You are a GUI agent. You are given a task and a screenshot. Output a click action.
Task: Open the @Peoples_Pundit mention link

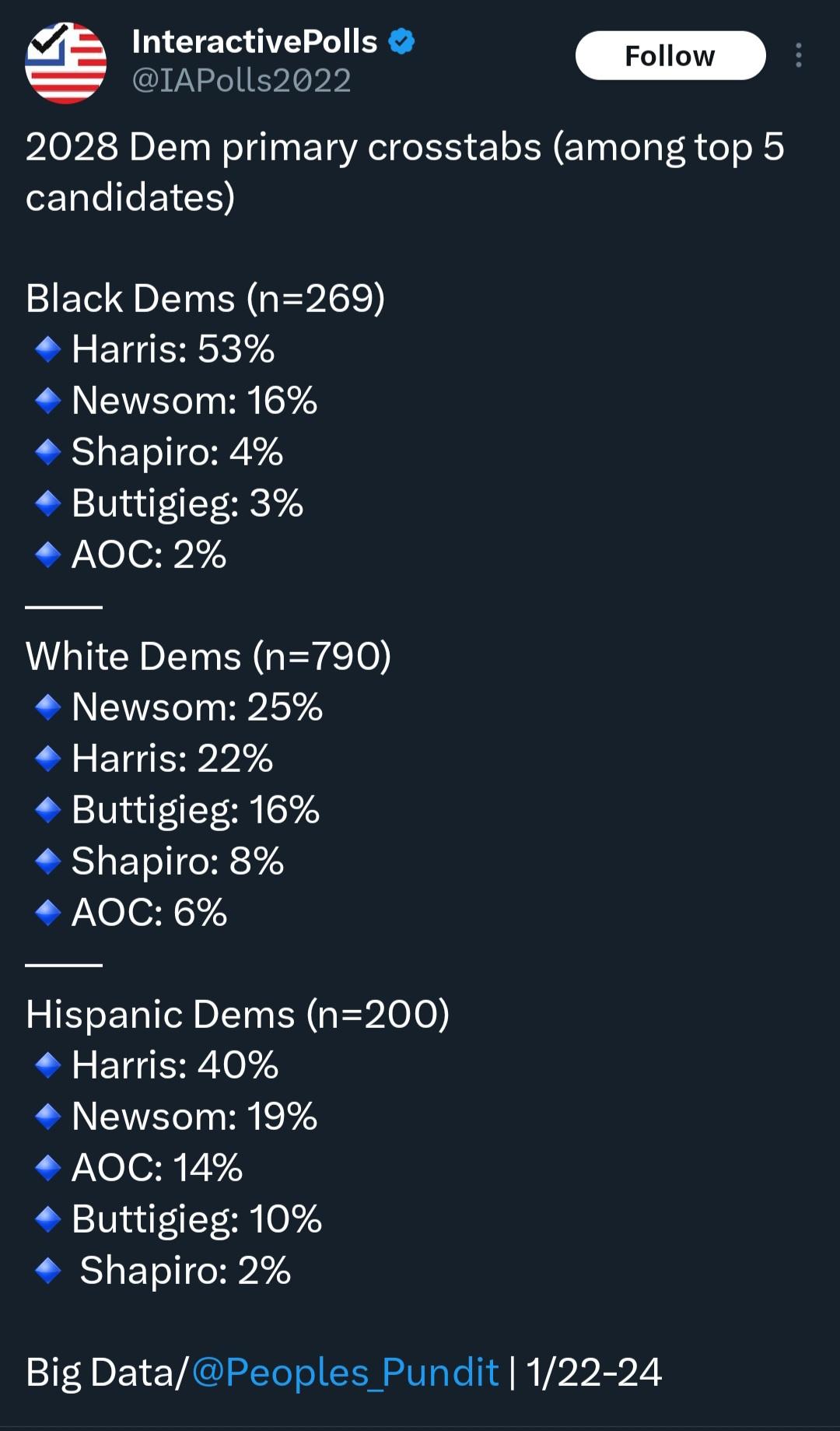pyautogui.click(x=345, y=1372)
